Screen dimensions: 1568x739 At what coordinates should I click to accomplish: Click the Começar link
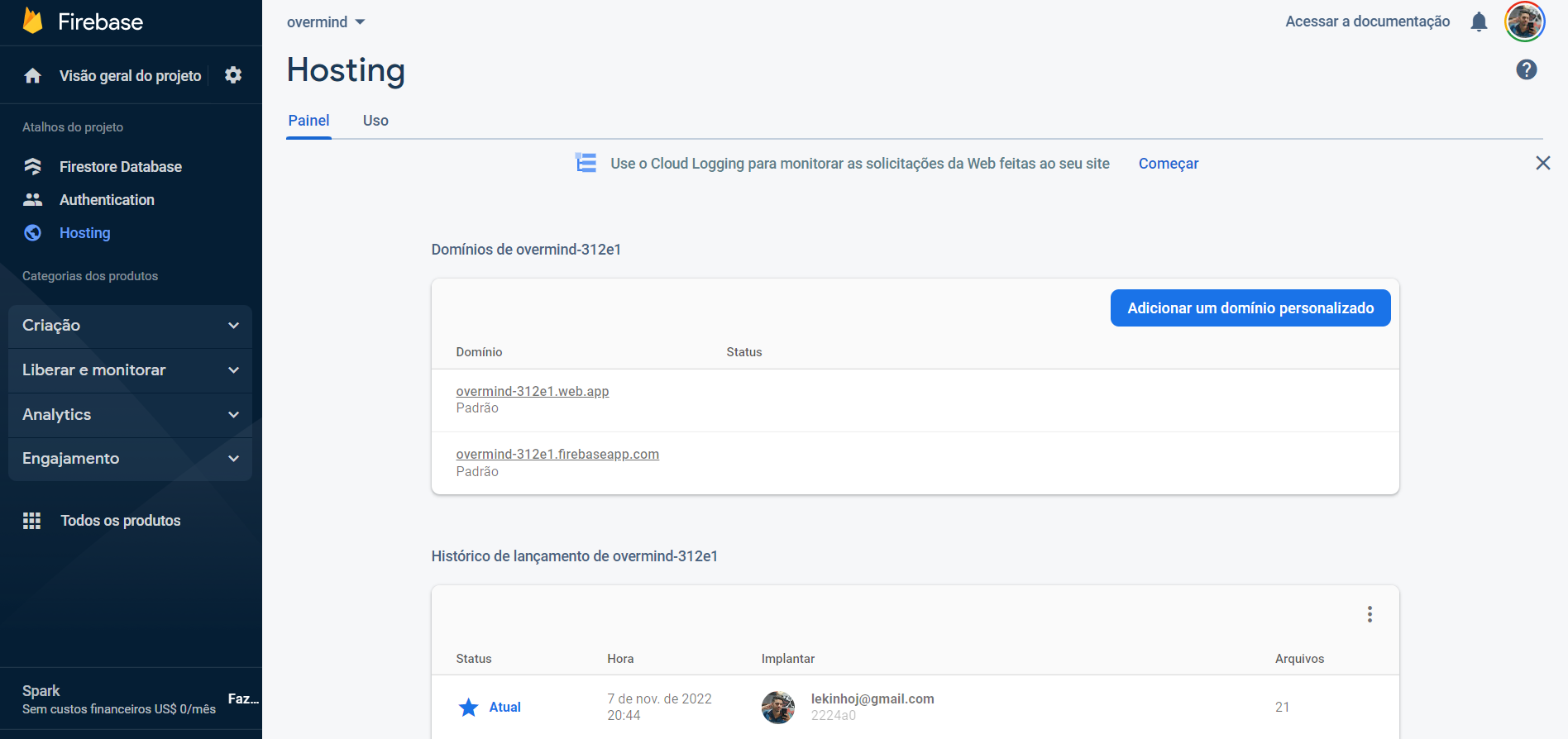[x=1169, y=164]
